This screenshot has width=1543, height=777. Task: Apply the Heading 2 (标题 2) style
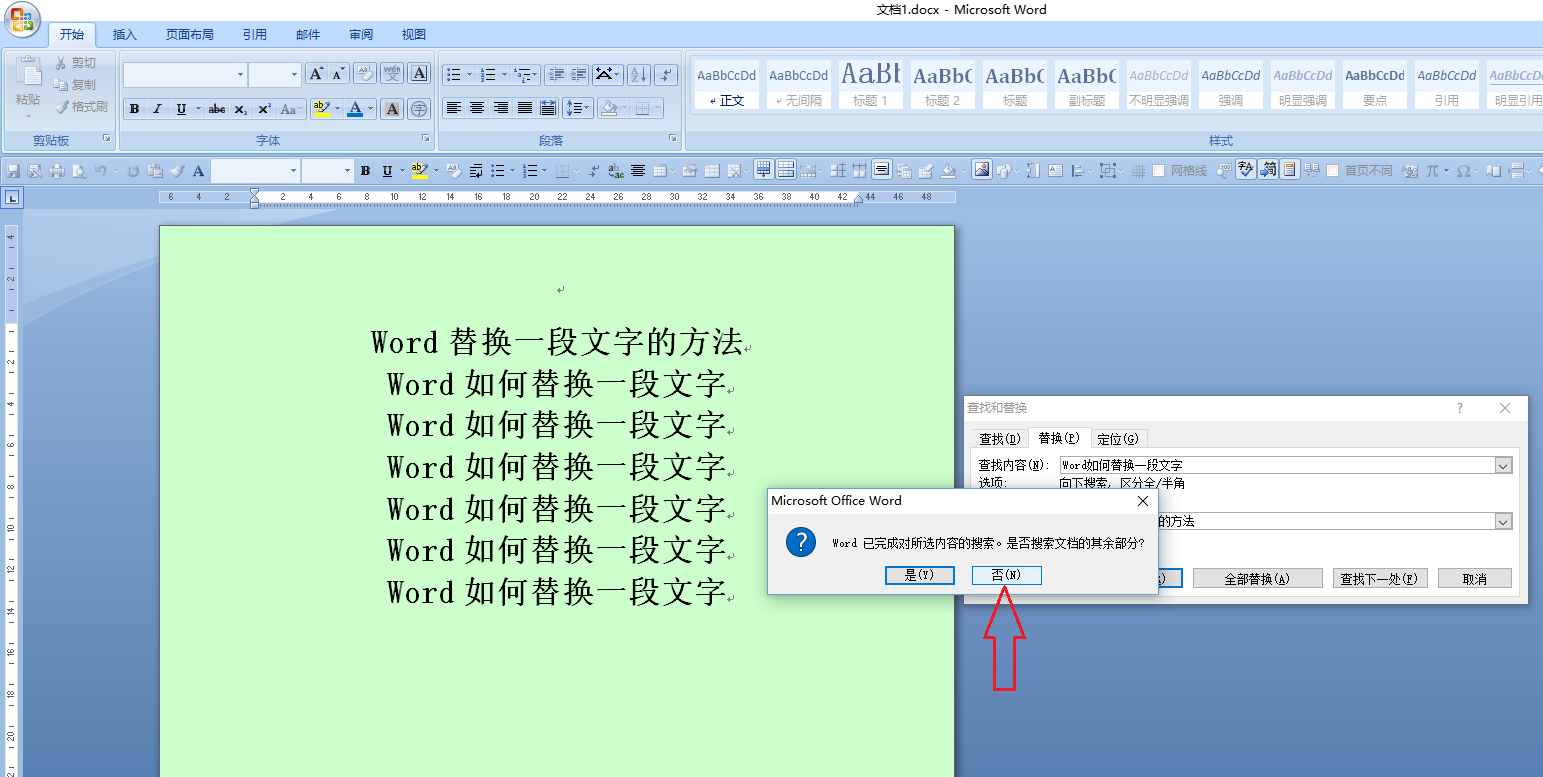(x=942, y=84)
